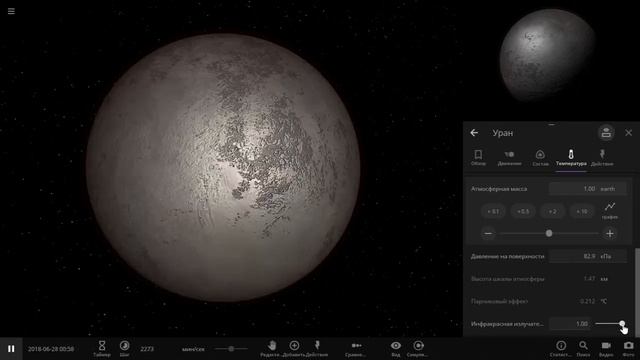Open the °C greenhouse effect units

(x=604, y=301)
